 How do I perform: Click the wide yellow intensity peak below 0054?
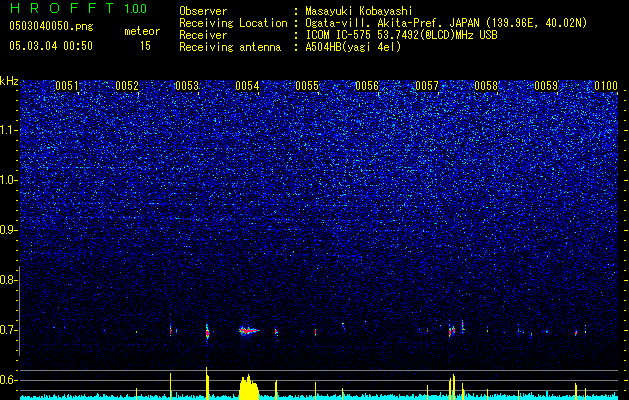(249, 387)
